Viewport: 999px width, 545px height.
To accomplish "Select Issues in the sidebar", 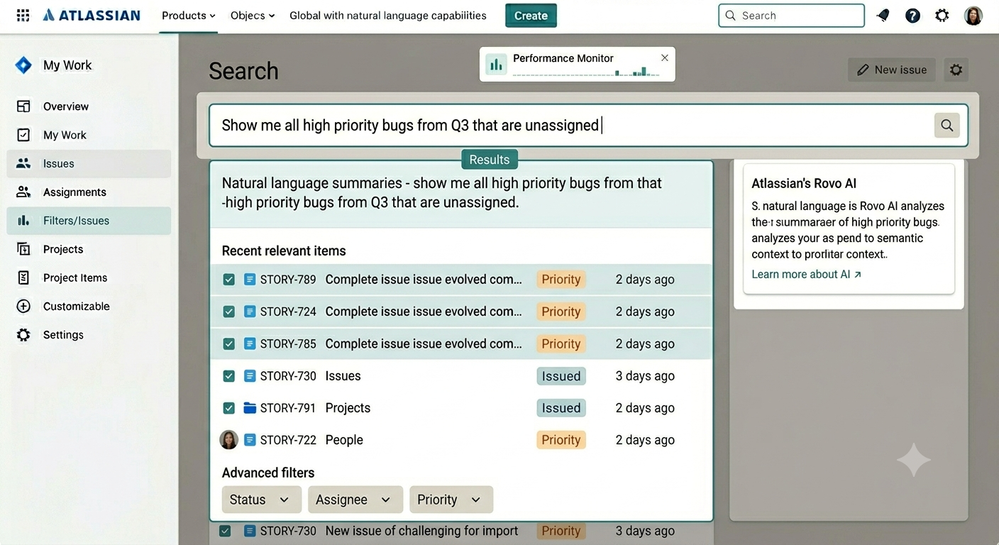I will [89, 163].
